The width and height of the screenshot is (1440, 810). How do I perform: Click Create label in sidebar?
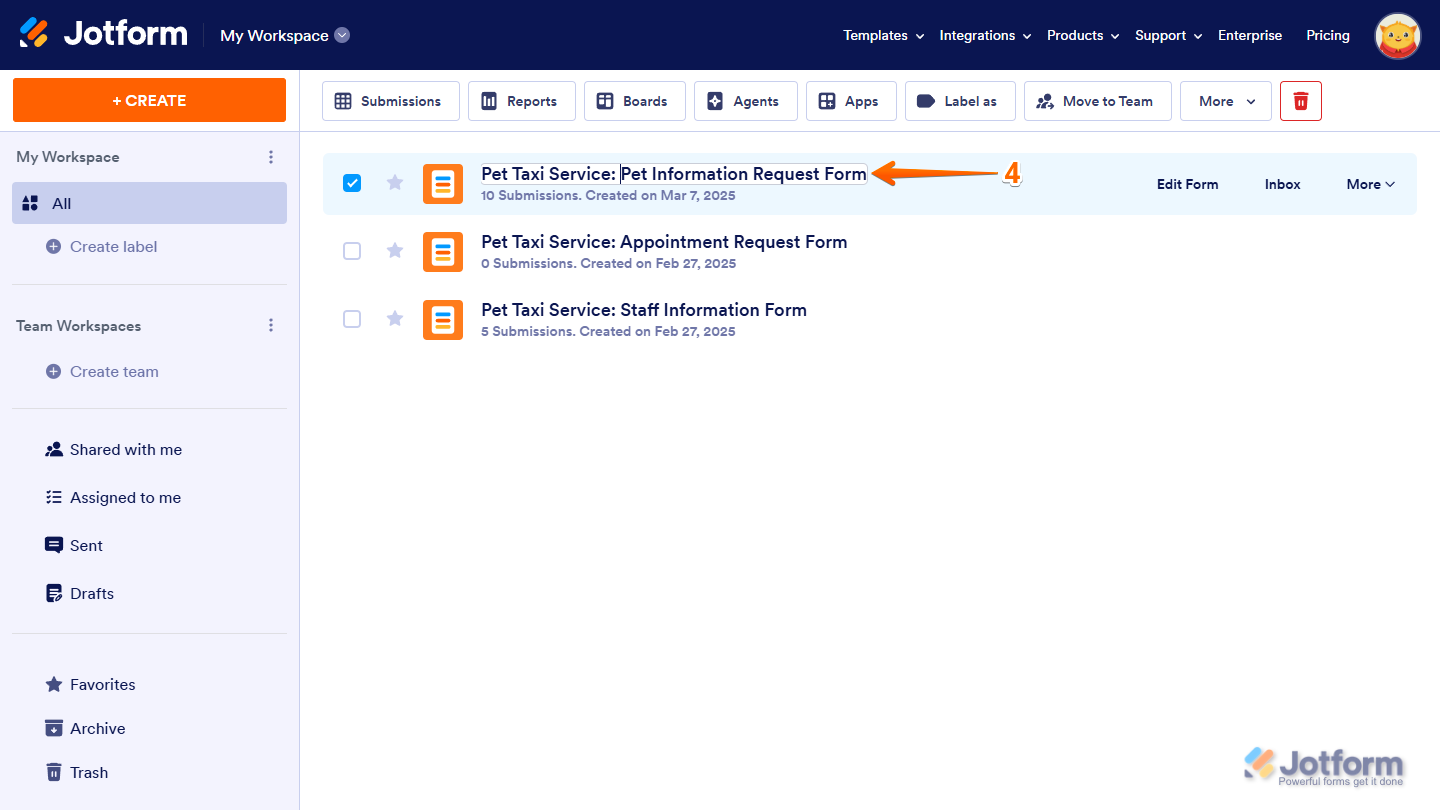(x=102, y=247)
